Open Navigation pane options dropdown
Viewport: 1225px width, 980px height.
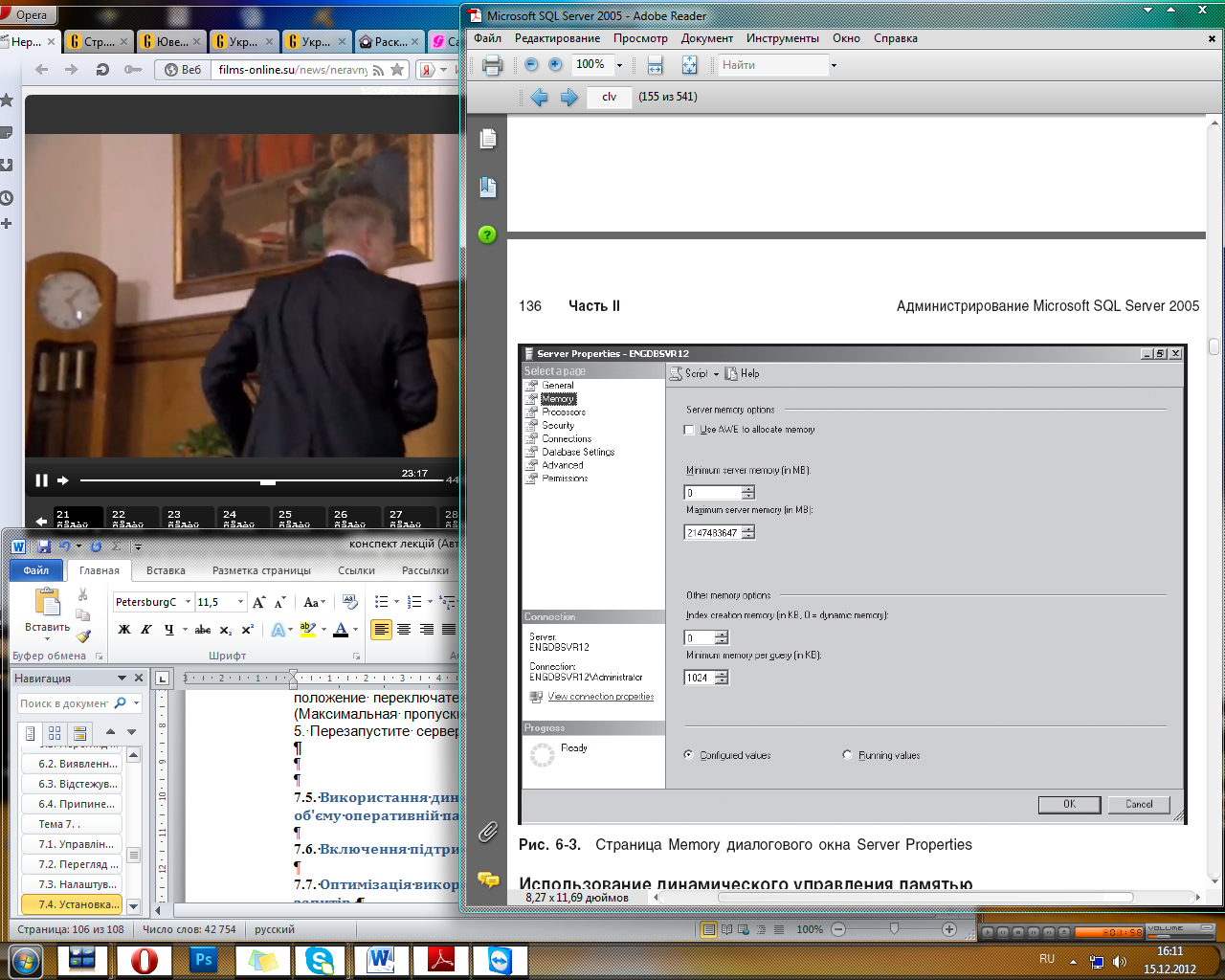coord(122,678)
